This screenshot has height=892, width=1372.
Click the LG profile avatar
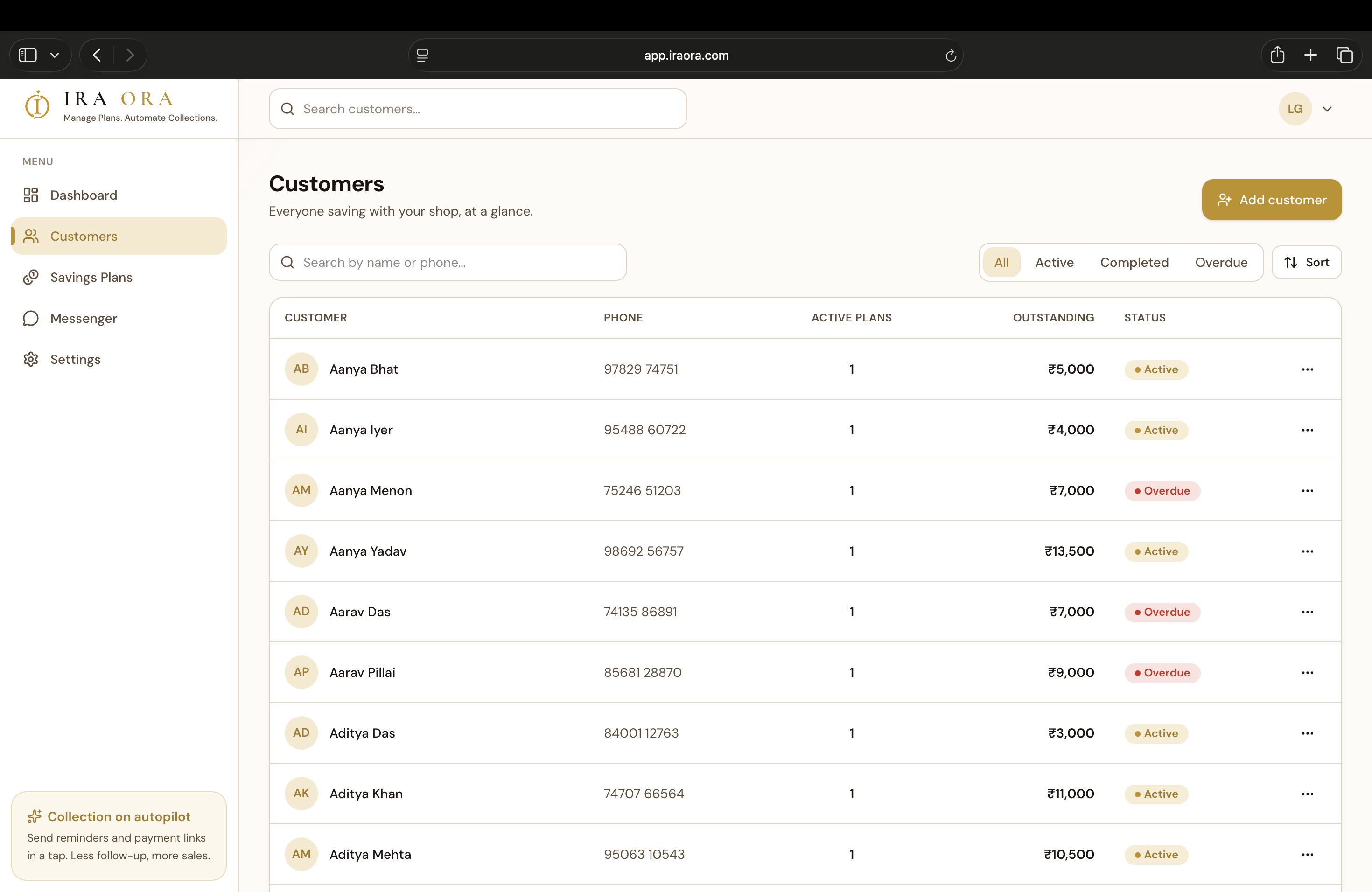point(1295,109)
